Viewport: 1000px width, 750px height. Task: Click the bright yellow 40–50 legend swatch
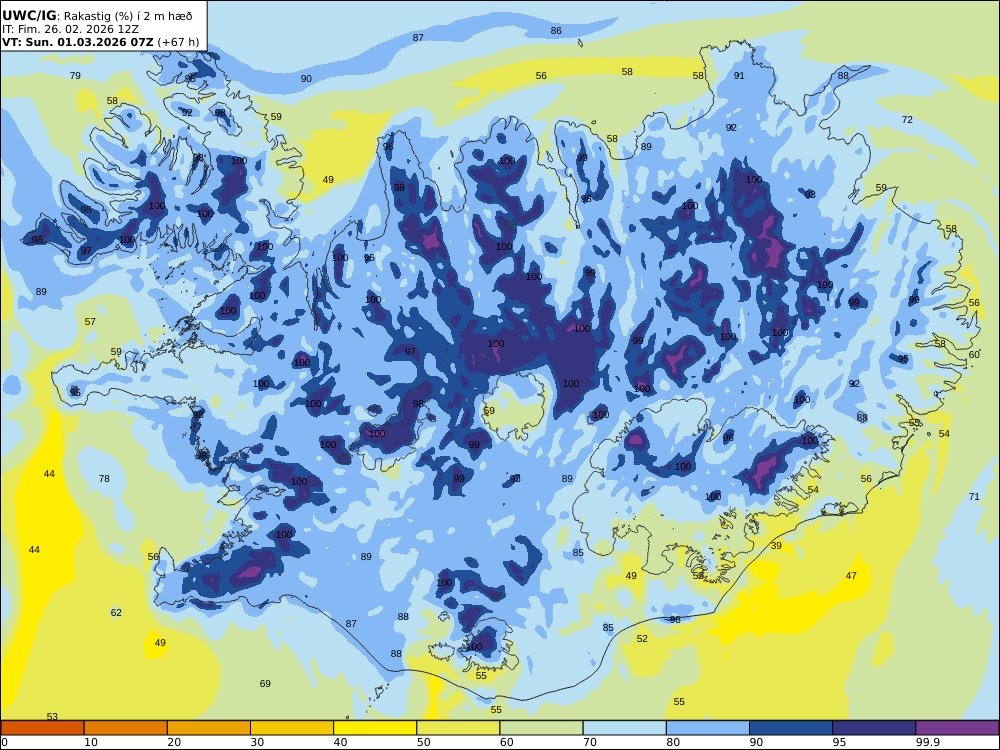coord(375,728)
